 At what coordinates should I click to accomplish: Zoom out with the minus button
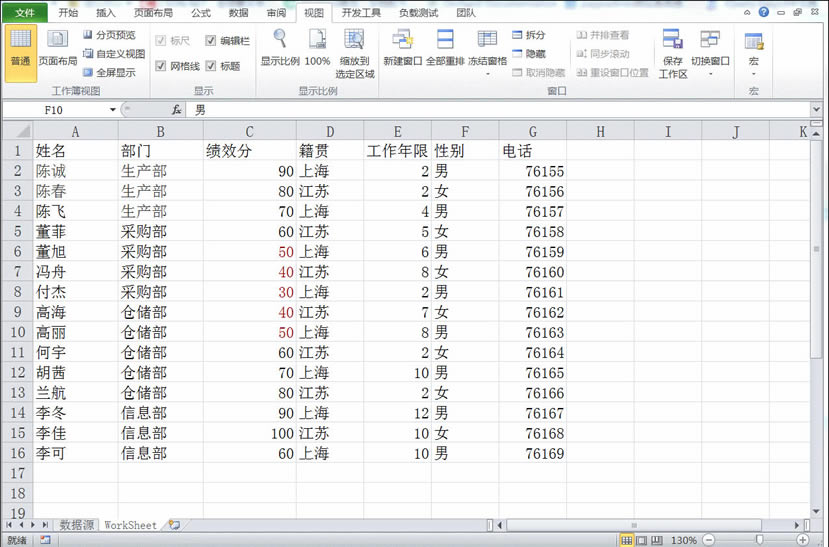tap(709, 540)
